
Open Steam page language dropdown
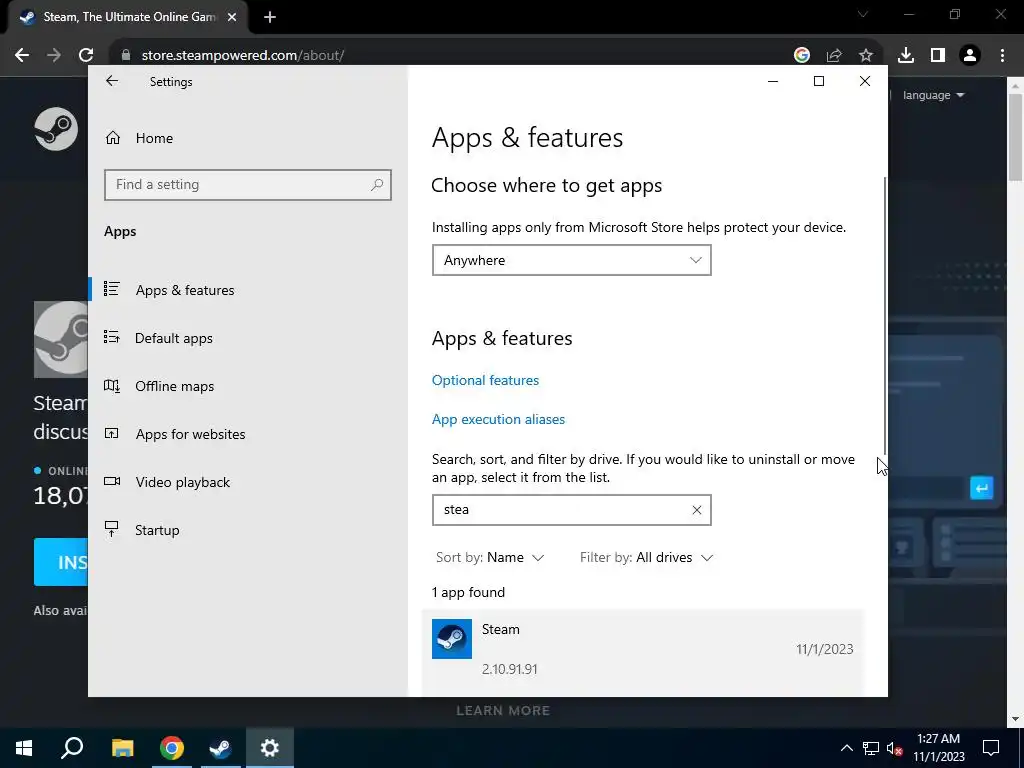tap(933, 95)
